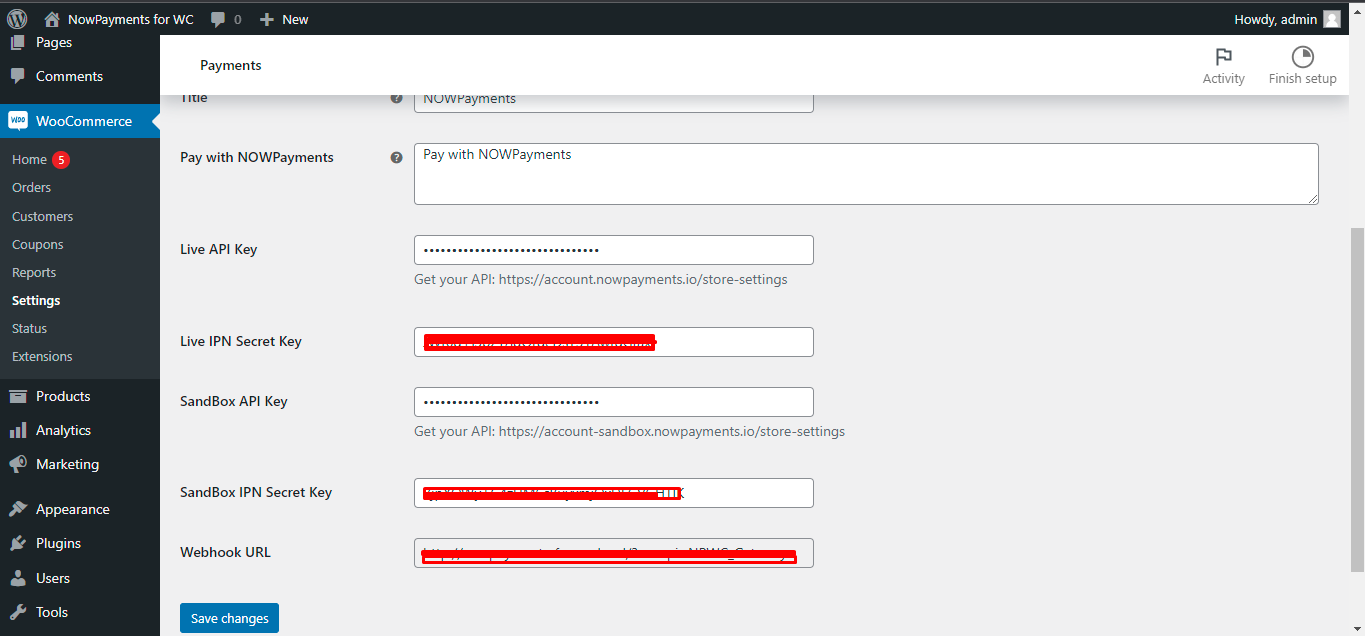Open the Status submenu item
The height and width of the screenshot is (636, 1365).
29,328
